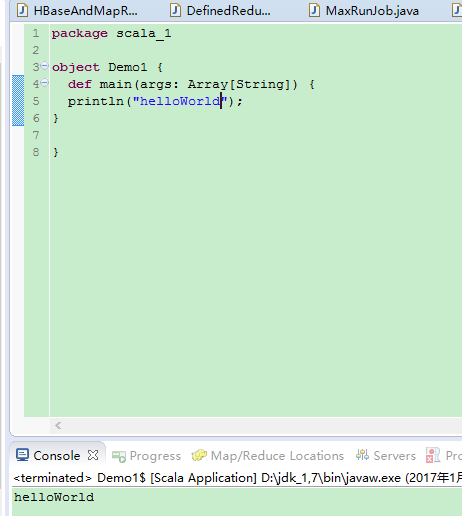This screenshot has width=462, height=516.
Task: Collapse the def main fold marker at line 4
Action: pos(45,82)
